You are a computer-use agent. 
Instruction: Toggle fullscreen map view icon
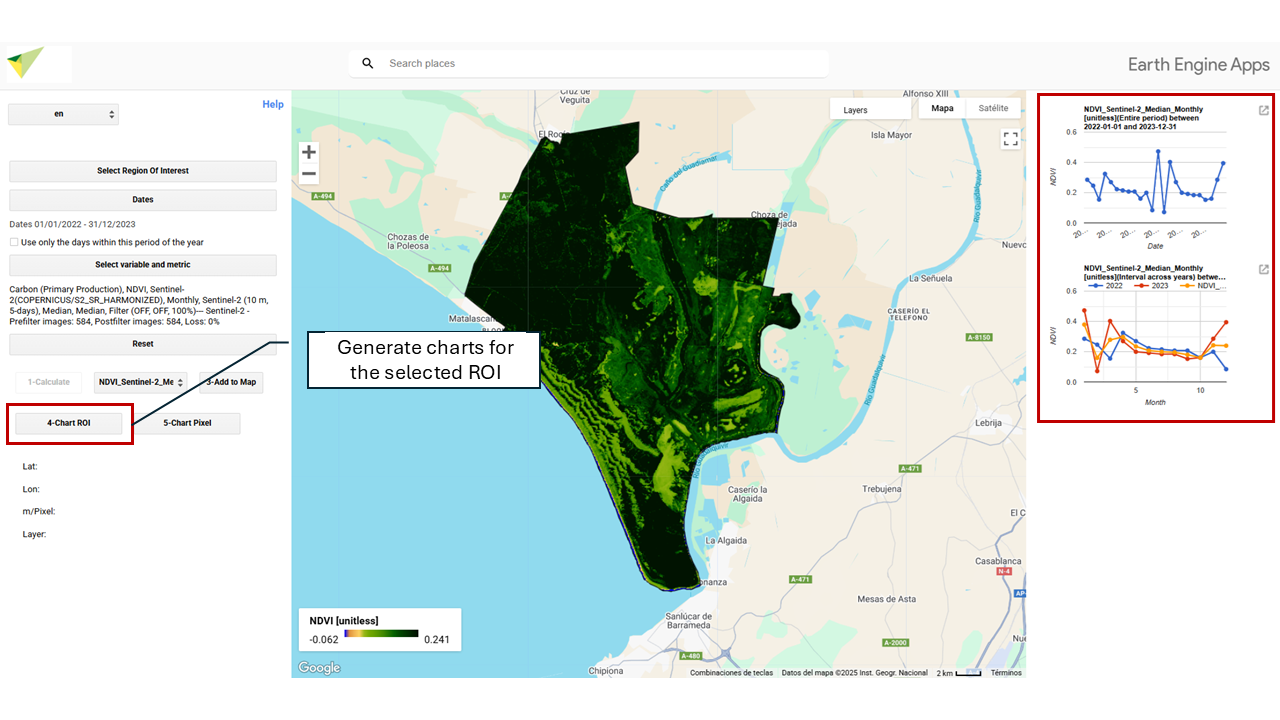[x=1010, y=139]
